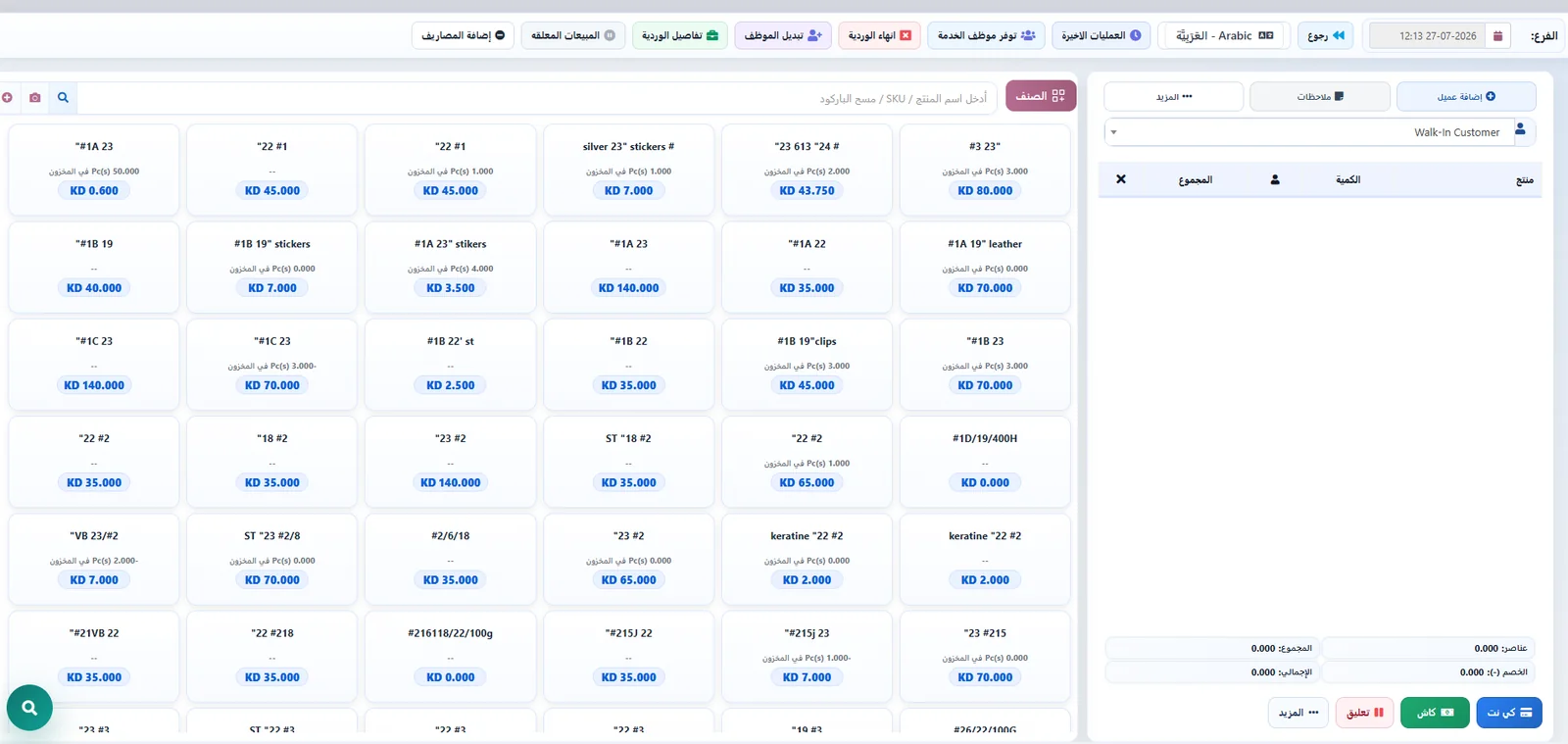The image size is (1568, 744).
Task: Select product #216118/22/100g
Action: [450, 656]
